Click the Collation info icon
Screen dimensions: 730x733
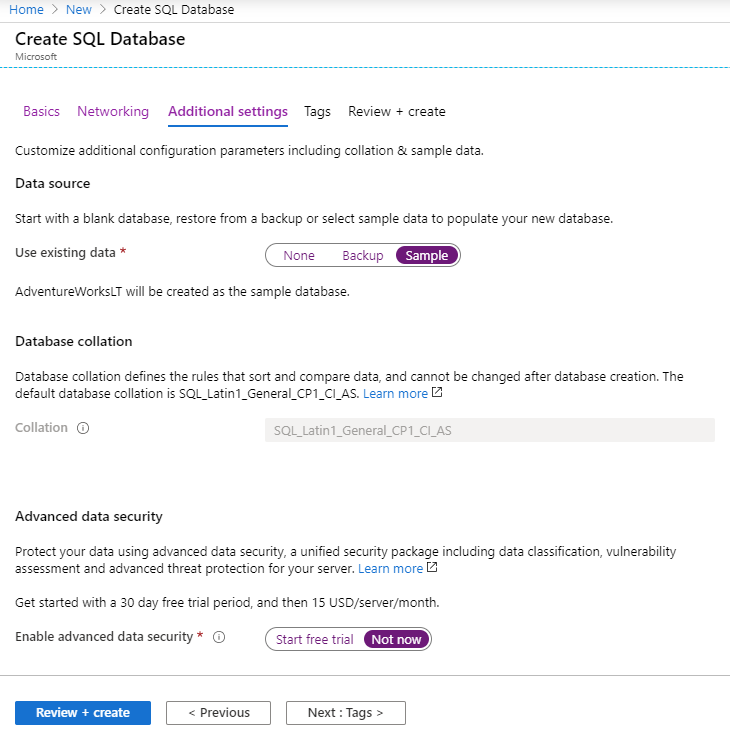pyautogui.click(x=83, y=428)
